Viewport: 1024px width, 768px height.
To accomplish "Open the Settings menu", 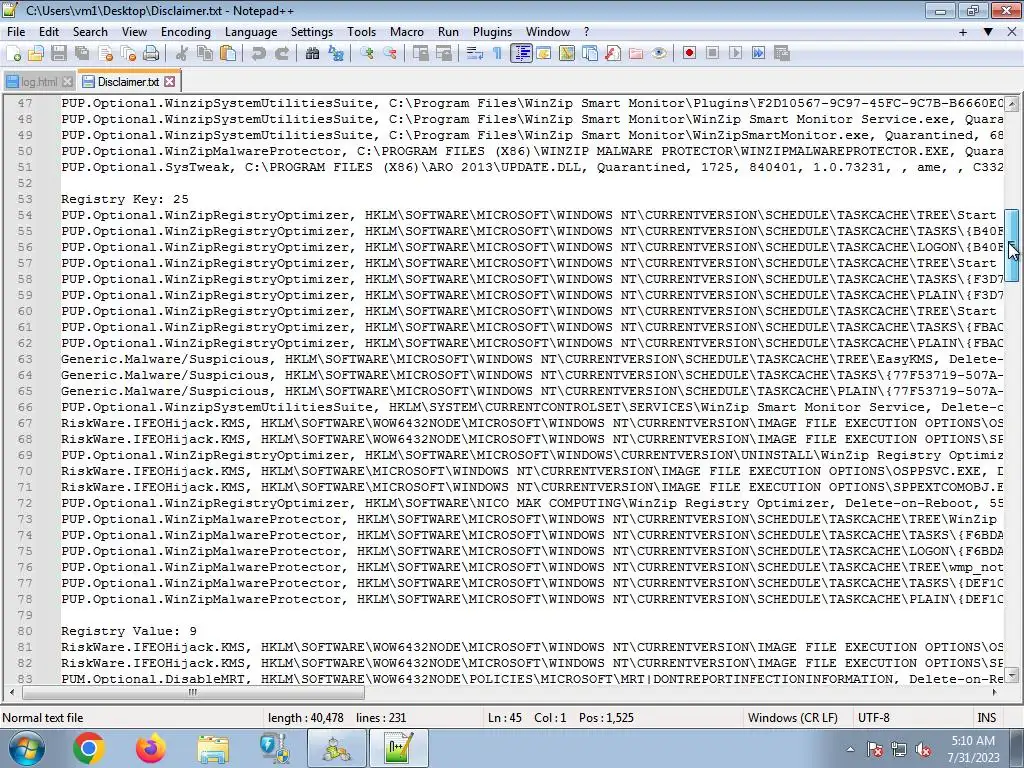I will tap(312, 32).
